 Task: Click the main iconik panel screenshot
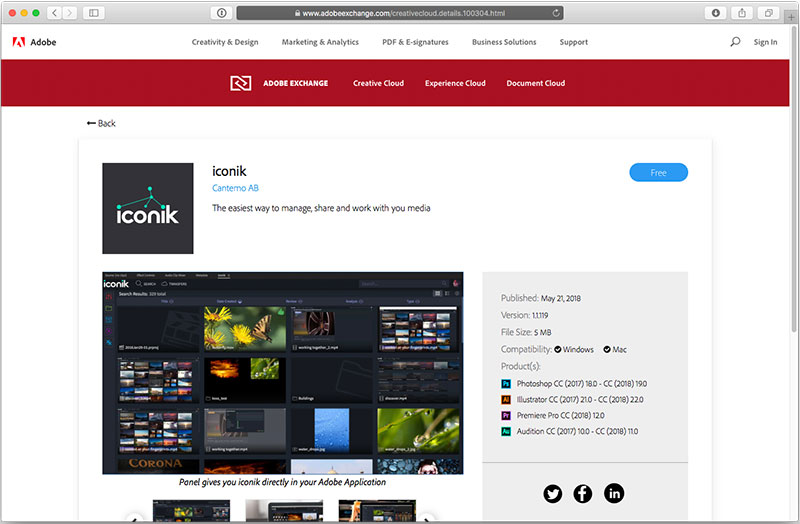pyautogui.click(x=283, y=372)
